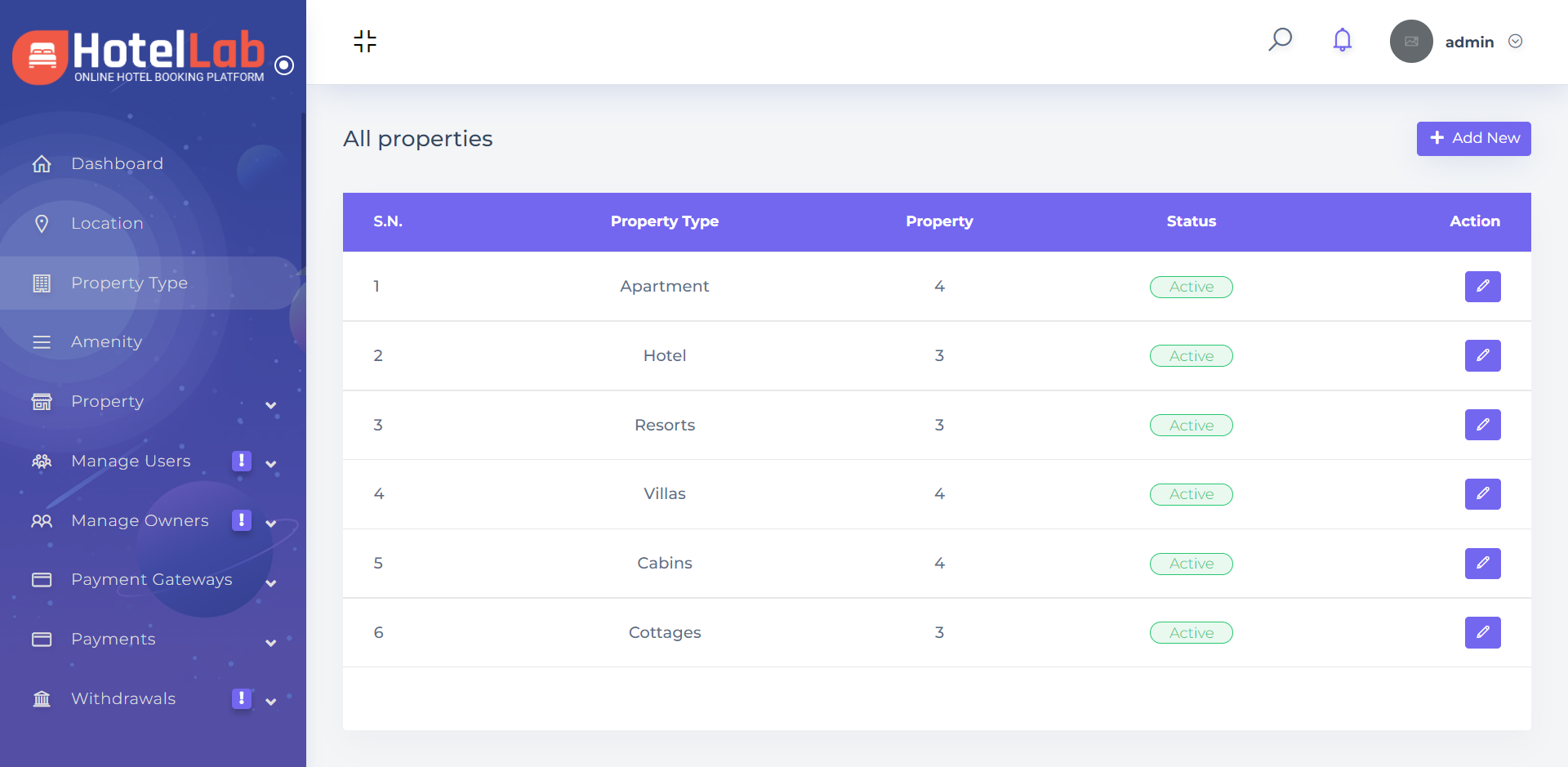
Task: Click the Active status badge for Resorts
Action: tap(1191, 426)
